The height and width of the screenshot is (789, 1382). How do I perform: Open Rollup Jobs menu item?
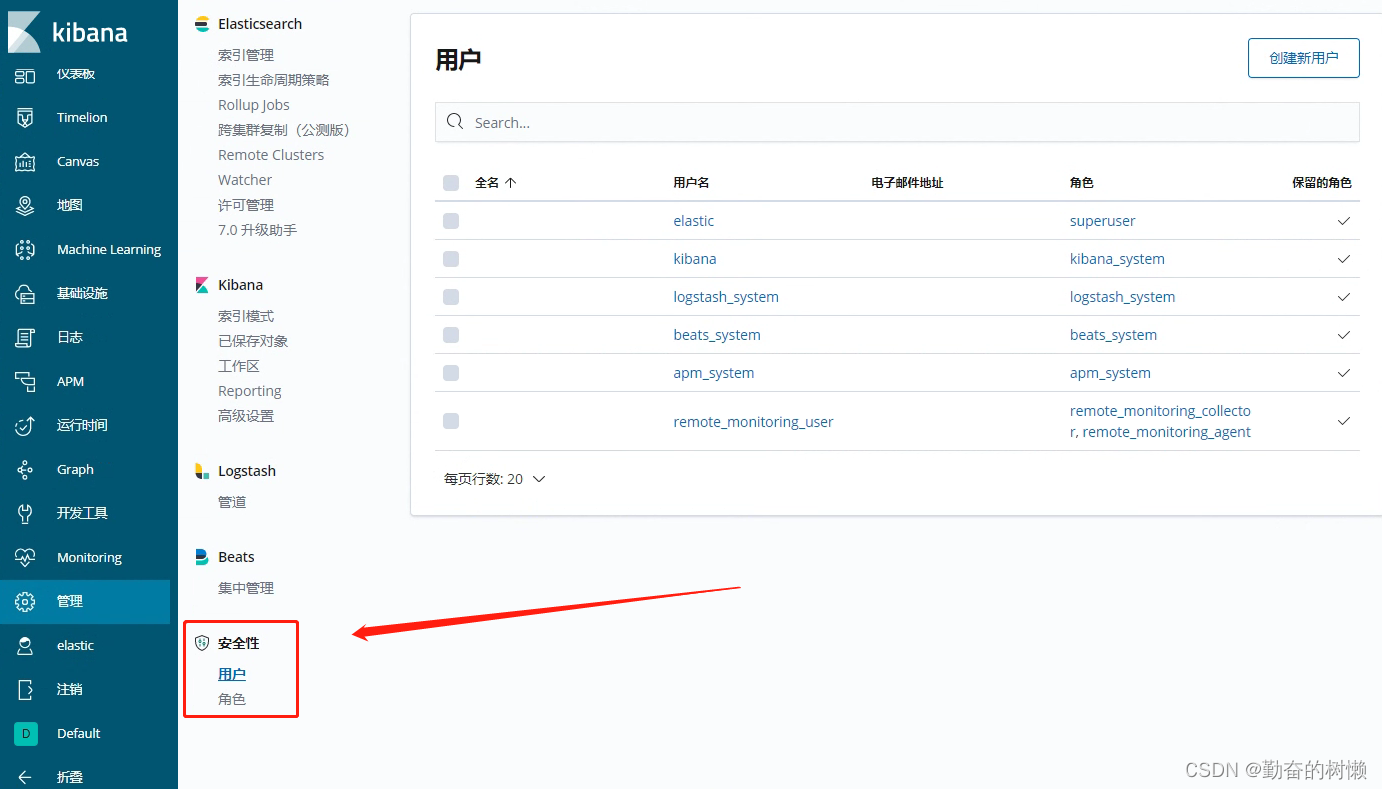pos(254,105)
